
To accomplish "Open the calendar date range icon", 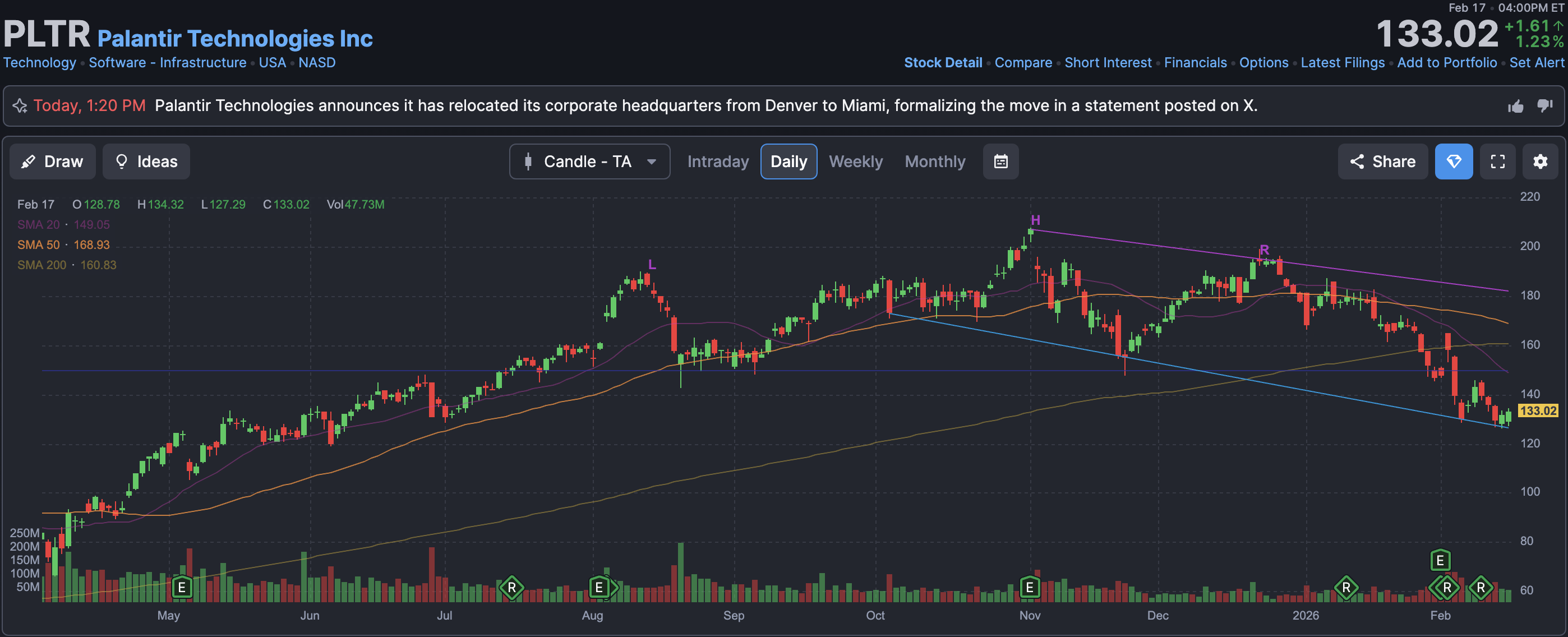I will pos(1000,161).
